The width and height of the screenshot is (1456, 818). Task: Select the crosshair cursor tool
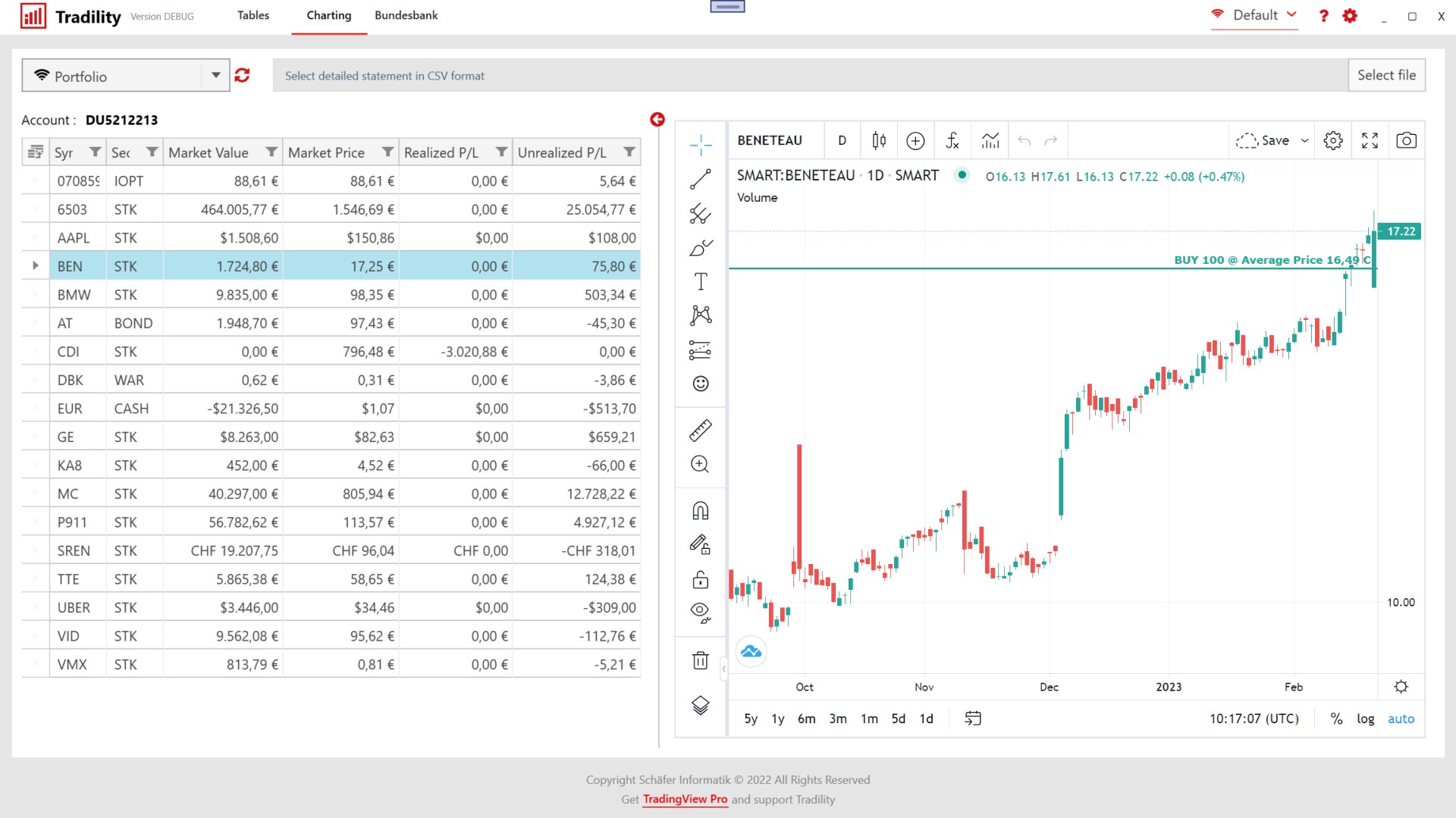tap(701, 144)
